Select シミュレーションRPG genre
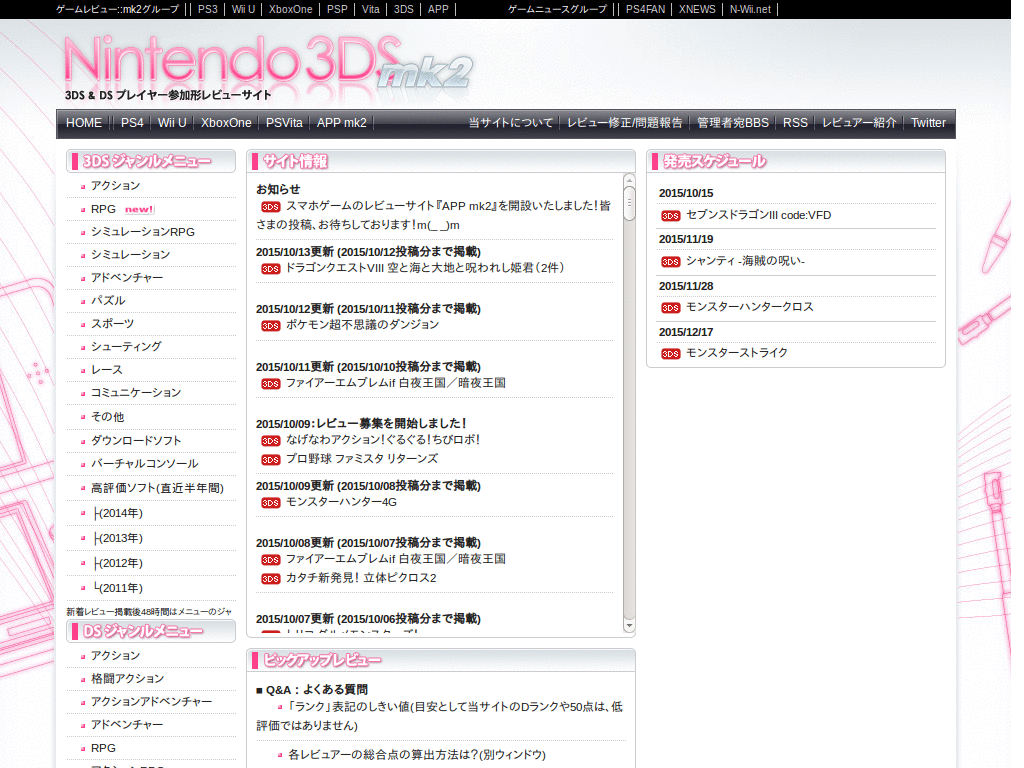 coord(142,232)
